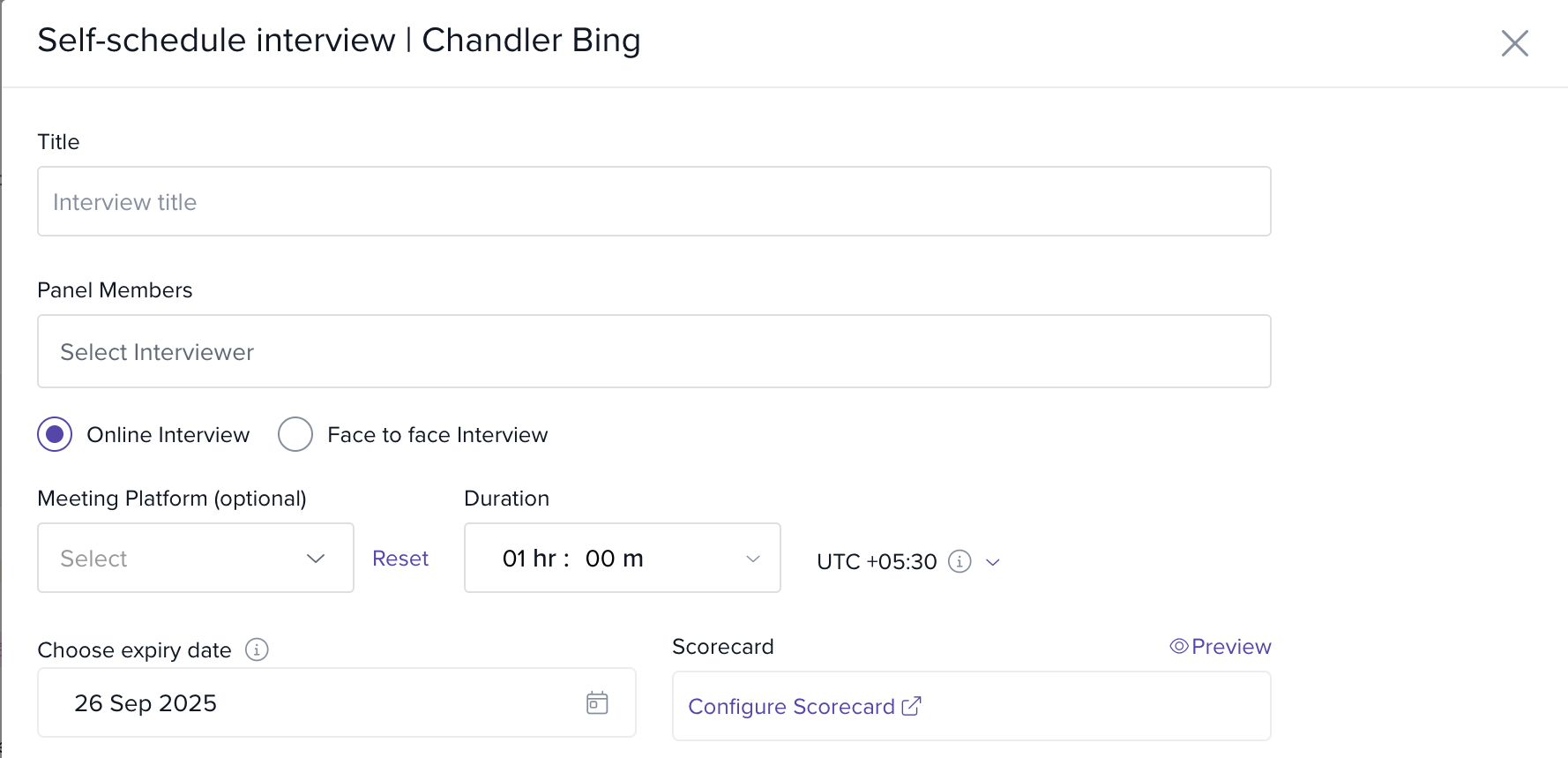The image size is (1568, 758).
Task: Open the calendar icon in expiry date field
Action: tap(597, 702)
